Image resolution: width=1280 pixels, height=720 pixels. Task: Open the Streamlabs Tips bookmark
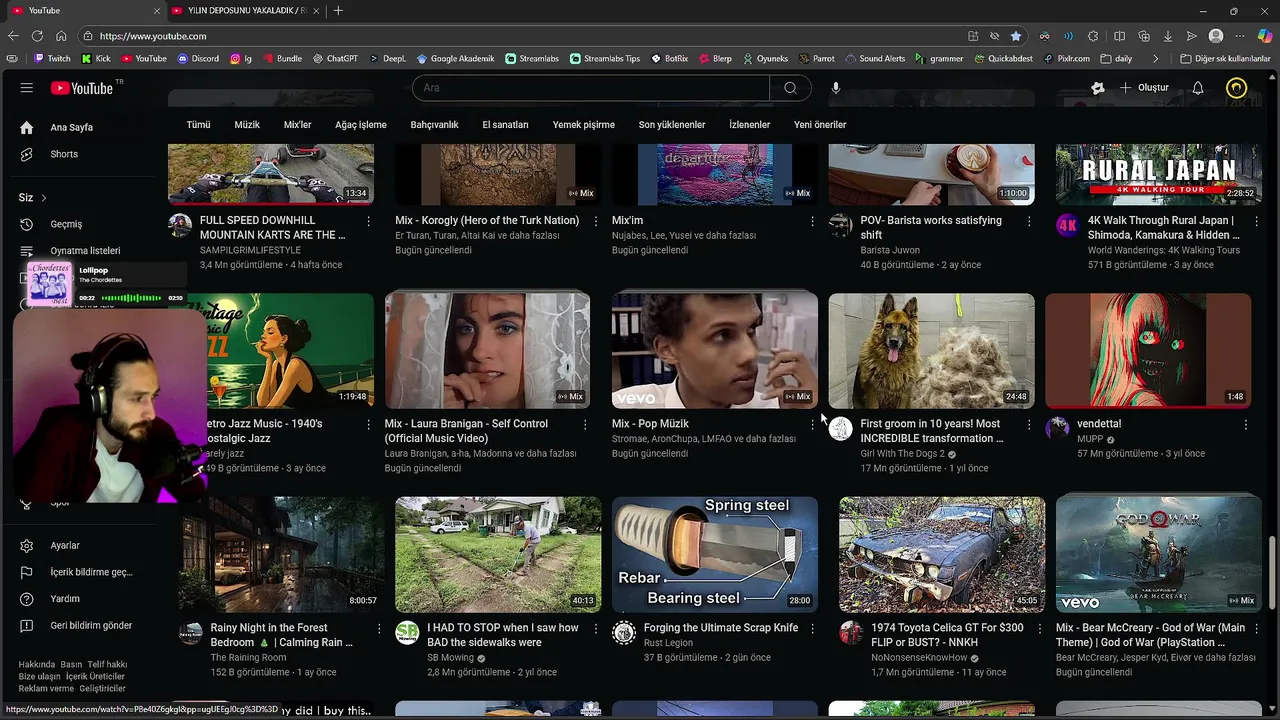[605, 59]
